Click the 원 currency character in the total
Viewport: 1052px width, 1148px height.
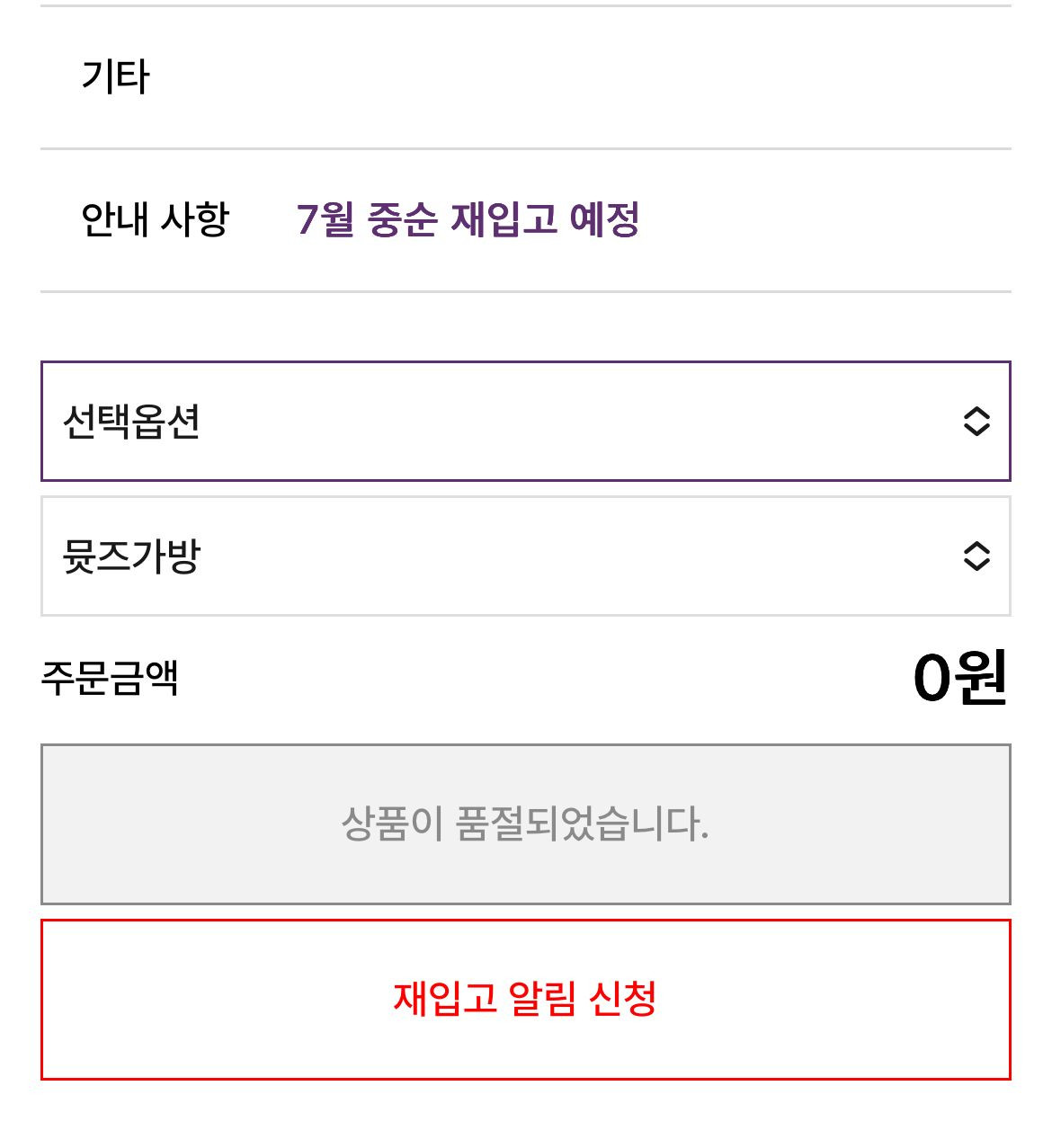(981, 678)
